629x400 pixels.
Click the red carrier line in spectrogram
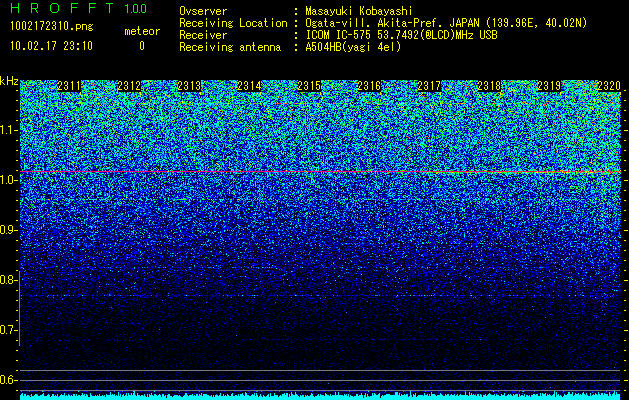pos(320,172)
